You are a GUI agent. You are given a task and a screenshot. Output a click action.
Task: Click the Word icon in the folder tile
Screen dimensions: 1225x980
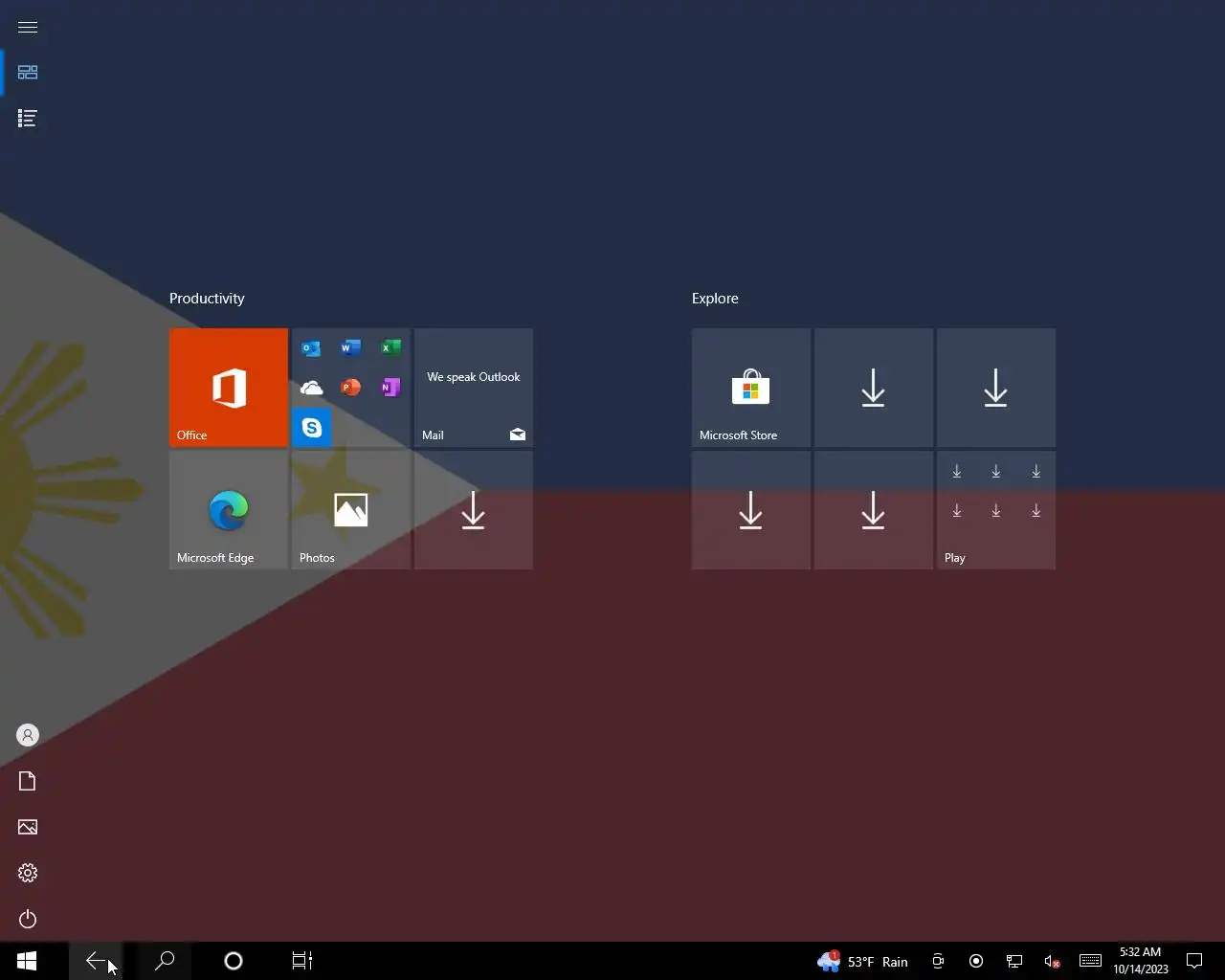pyautogui.click(x=350, y=347)
